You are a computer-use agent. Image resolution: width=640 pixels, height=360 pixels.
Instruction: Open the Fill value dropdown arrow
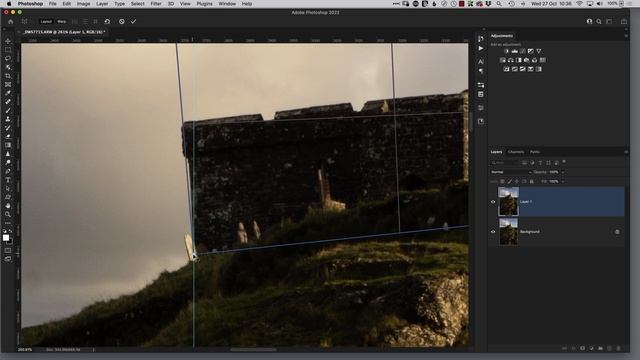(x=562, y=182)
